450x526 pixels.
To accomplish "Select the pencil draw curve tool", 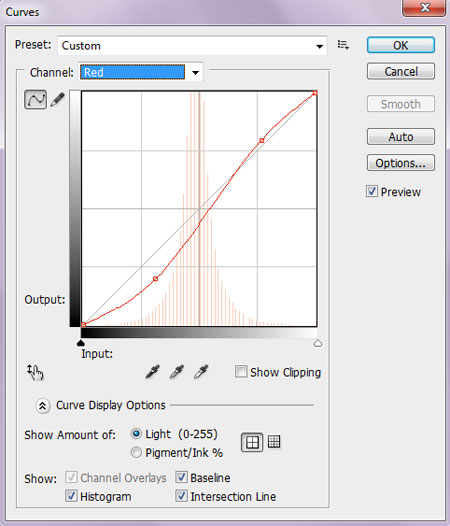I will (57, 100).
